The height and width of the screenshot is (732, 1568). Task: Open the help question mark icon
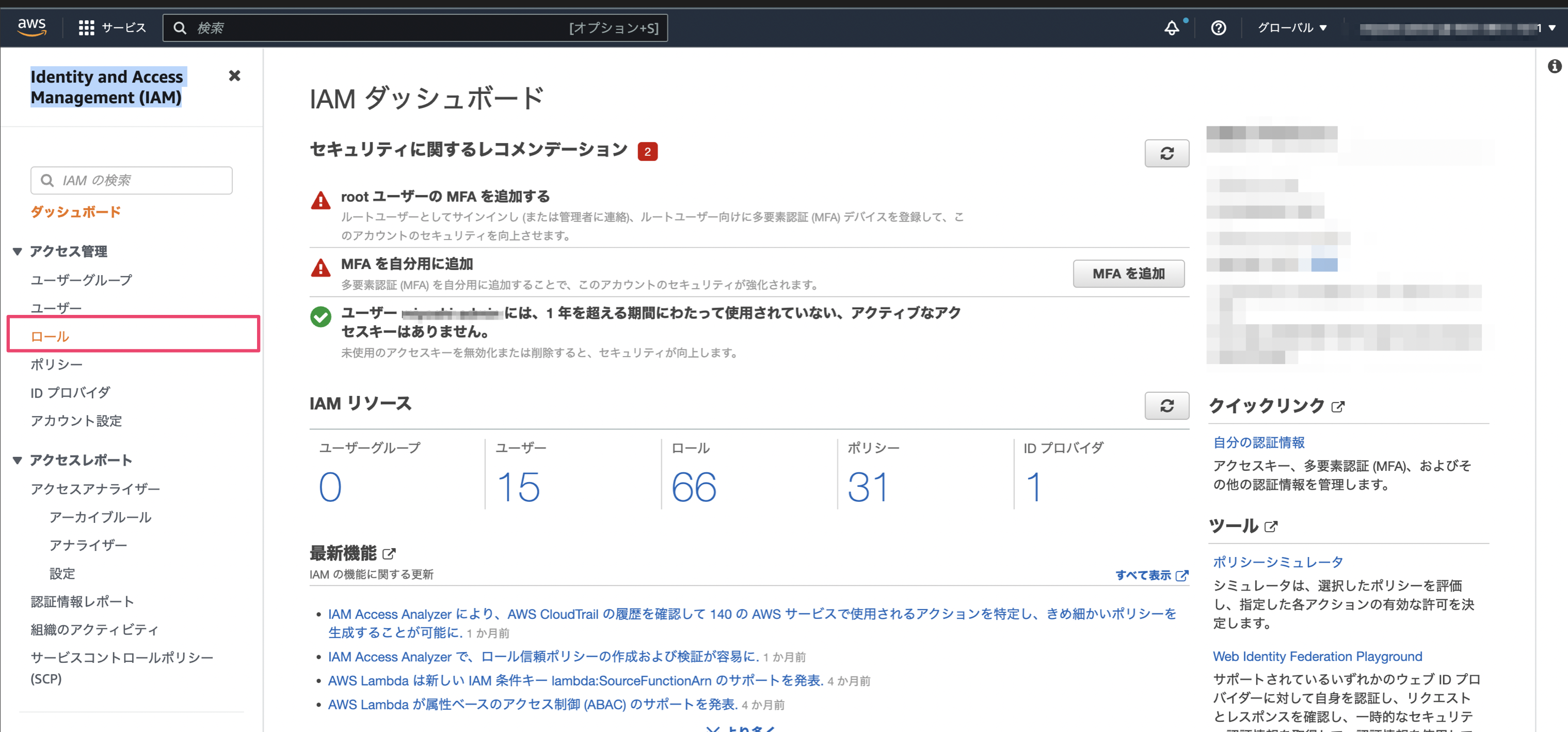pos(1218,28)
